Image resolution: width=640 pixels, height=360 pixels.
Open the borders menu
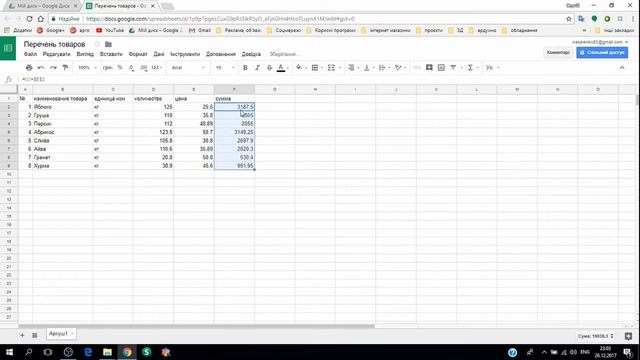315,68
